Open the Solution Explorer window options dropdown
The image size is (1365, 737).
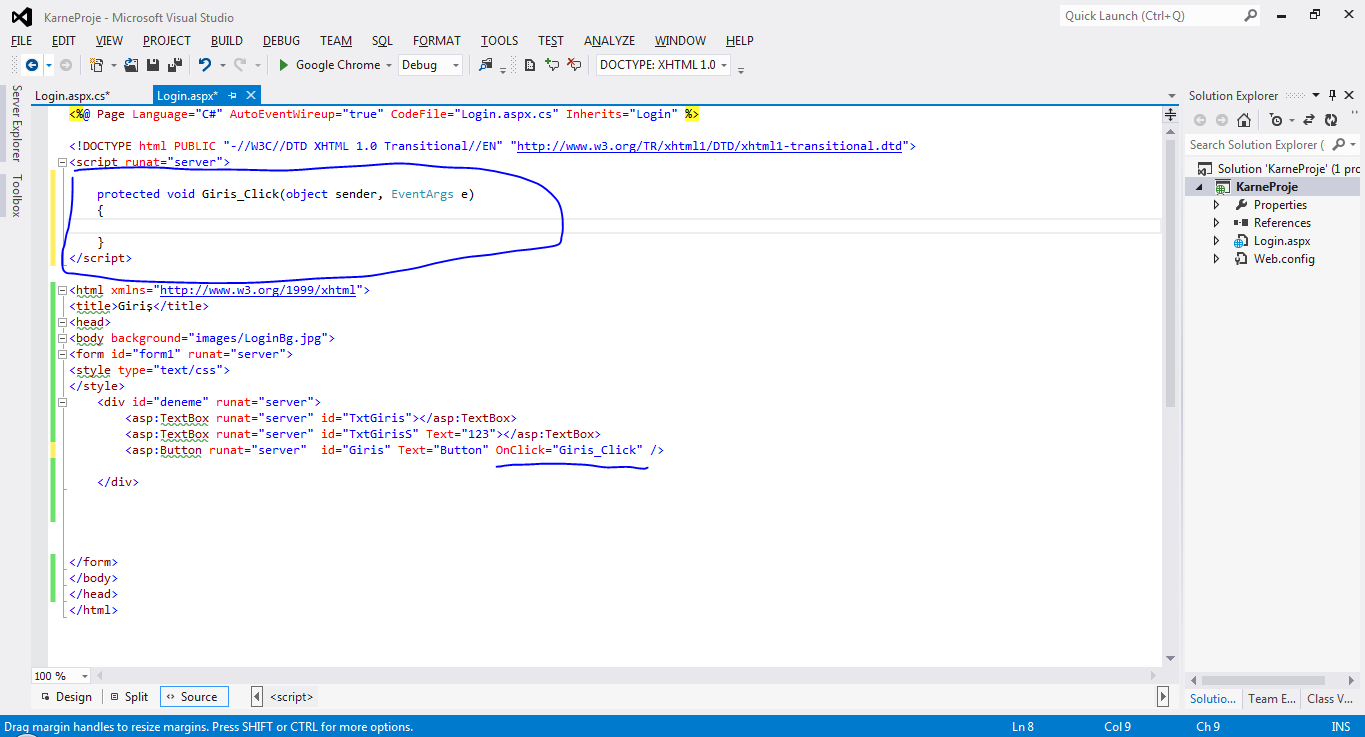(1316, 95)
